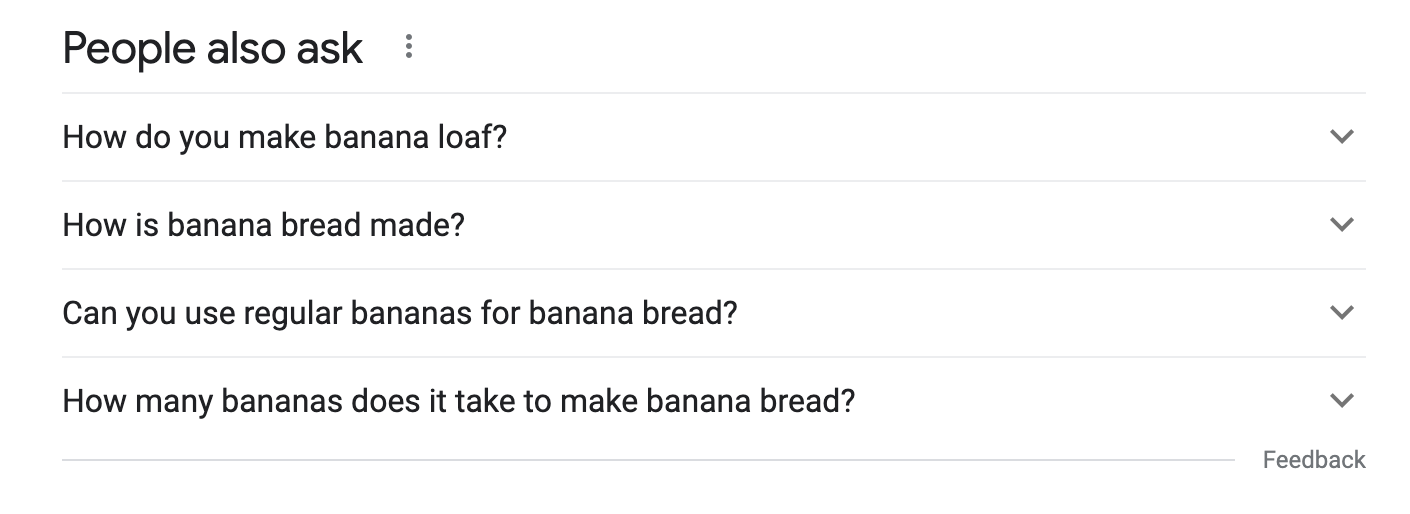This screenshot has height=514, width=1410.
Task: Show more options via vertical ellipsis icon
Action: pyautogui.click(x=408, y=47)
